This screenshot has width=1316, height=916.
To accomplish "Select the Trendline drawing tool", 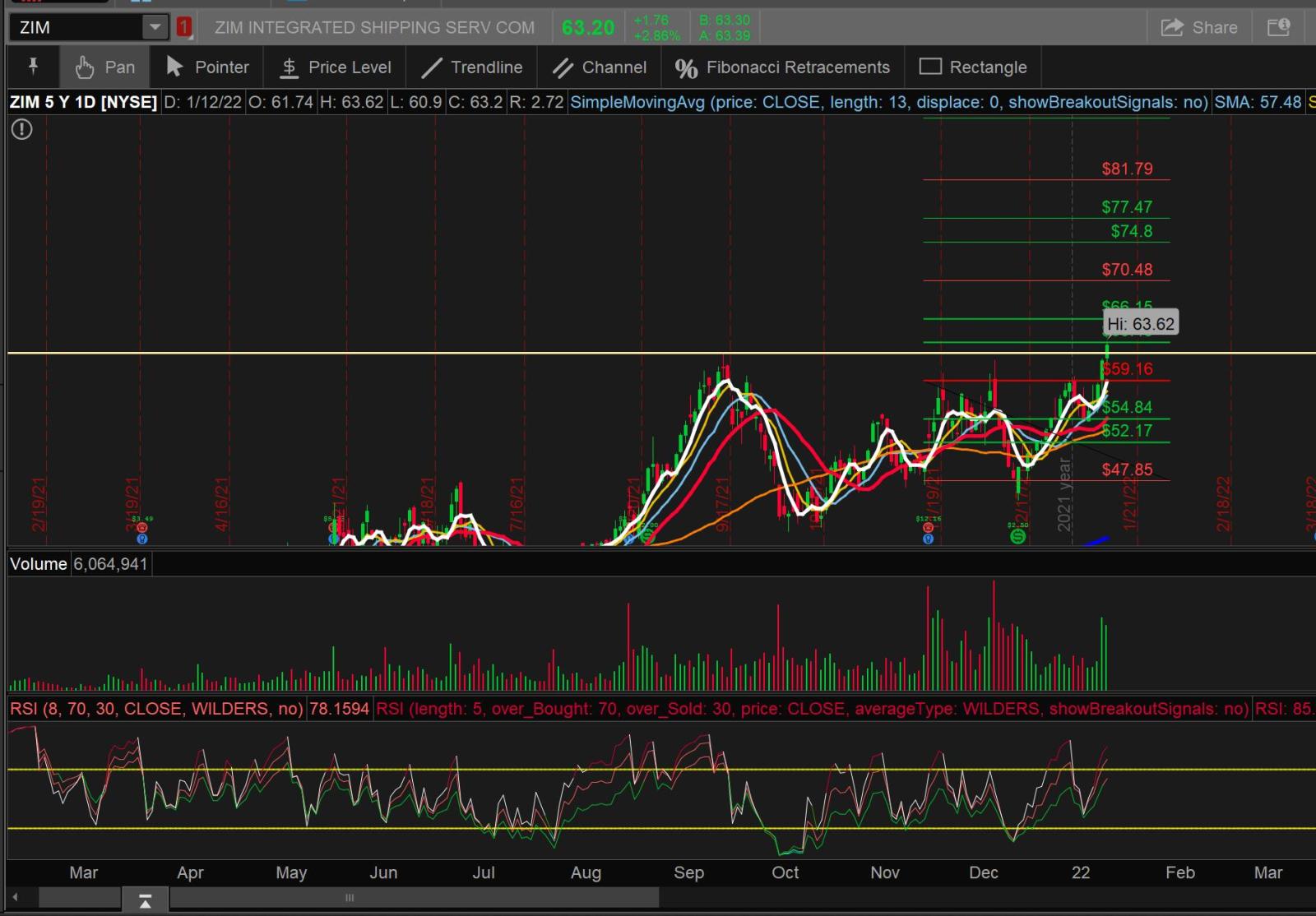I will (472, 67).
